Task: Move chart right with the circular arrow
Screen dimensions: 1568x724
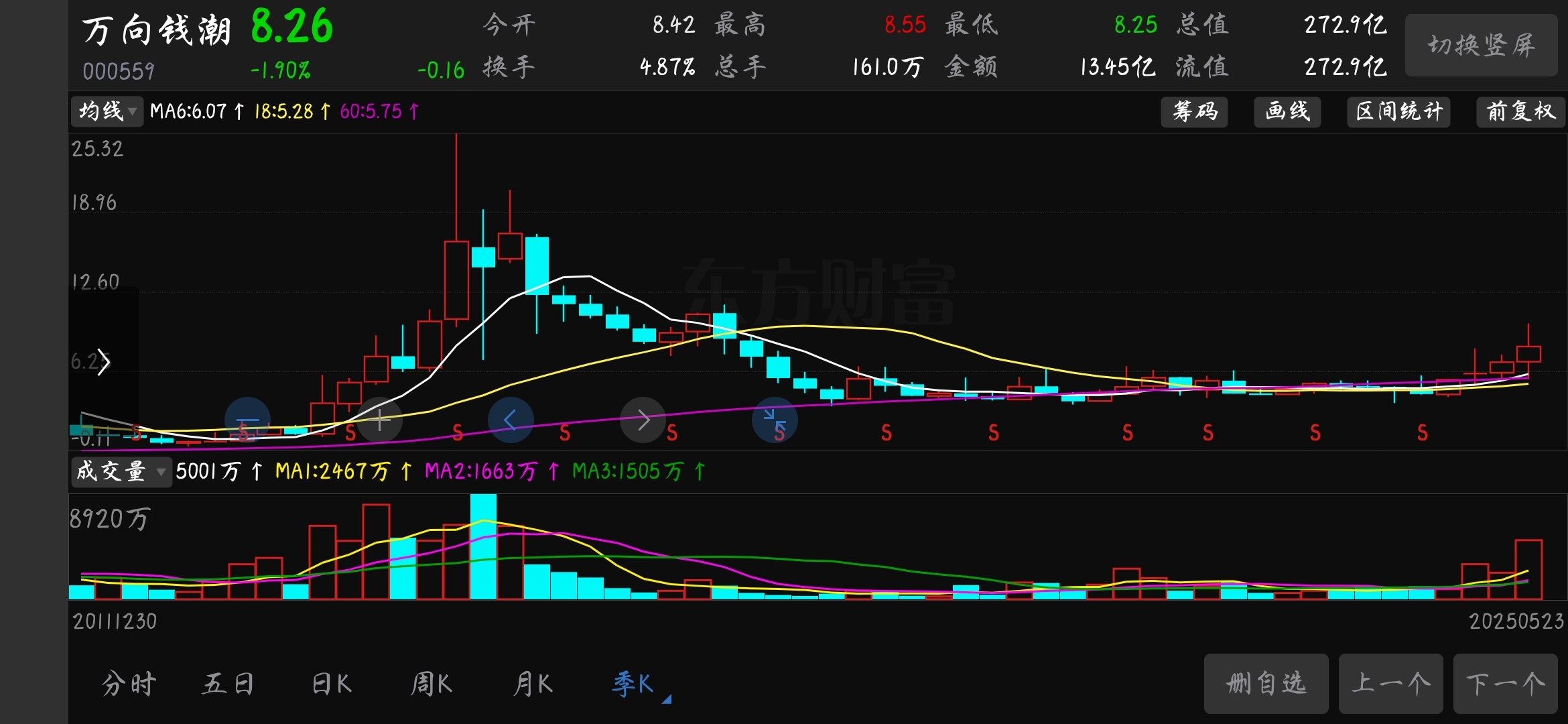Action: [x=643, y=420]
